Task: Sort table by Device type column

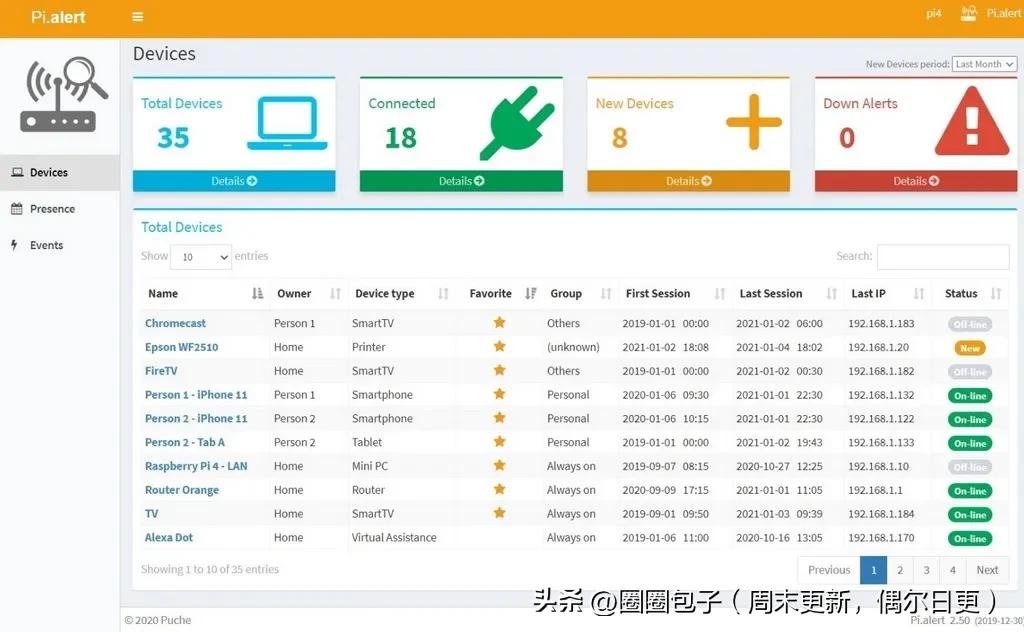Action: pos(401,294)
